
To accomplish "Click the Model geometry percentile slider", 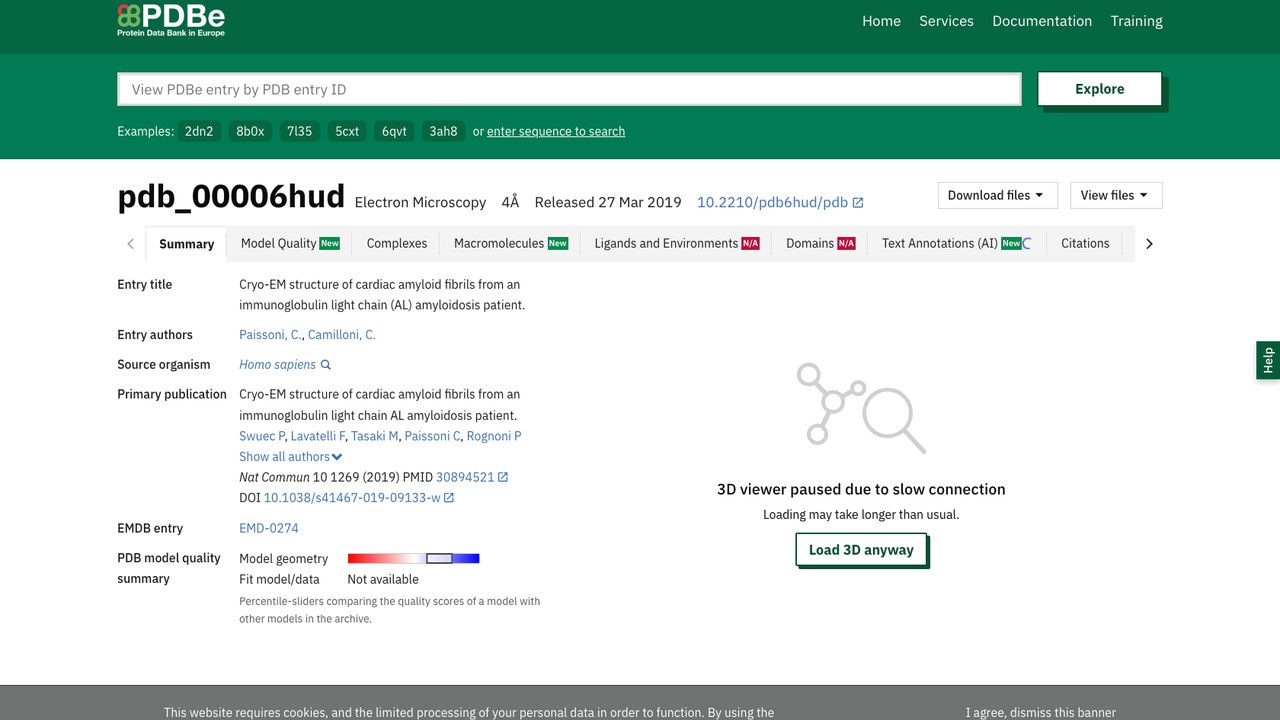I will (413, 559).
